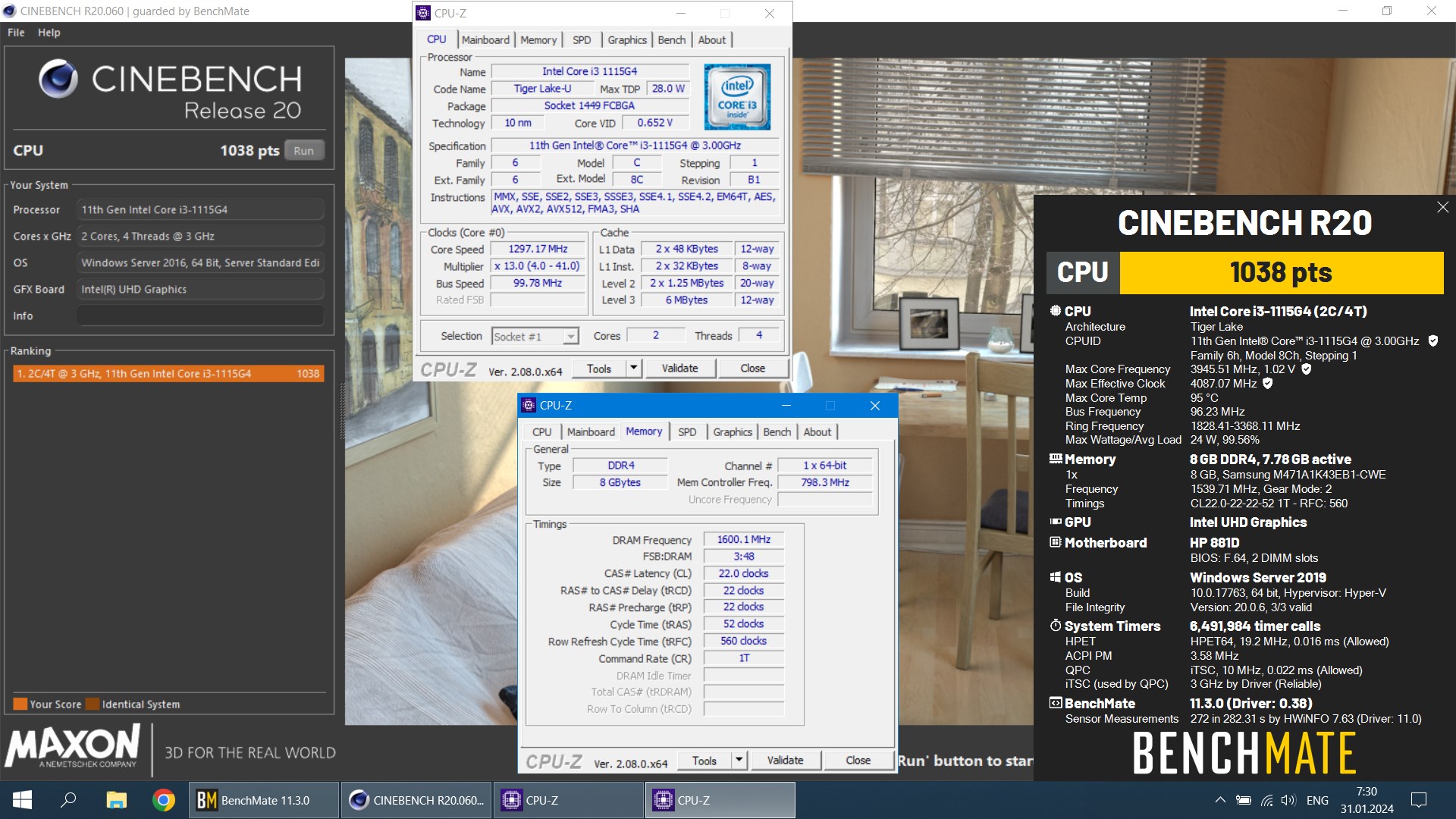Expand Tools dropdown arrow in top CPU-Z
1456x819 pixels.
click(634, 369)
